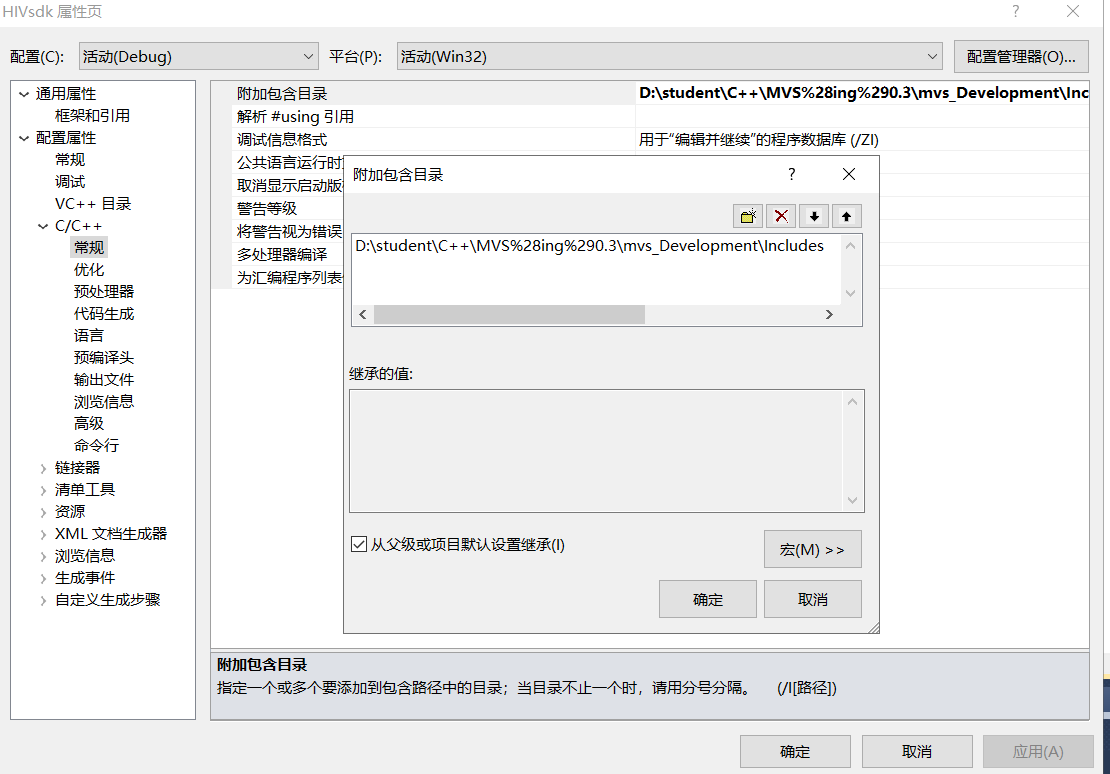Expand the 生成事件 tree node
This screenshot has height=774, width=1110.
coord(43,579)
